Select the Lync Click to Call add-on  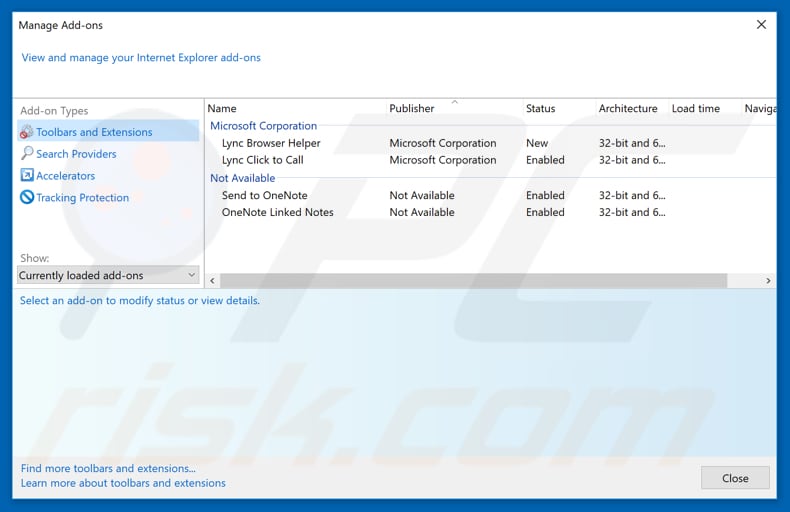click(x=262, y=160)
